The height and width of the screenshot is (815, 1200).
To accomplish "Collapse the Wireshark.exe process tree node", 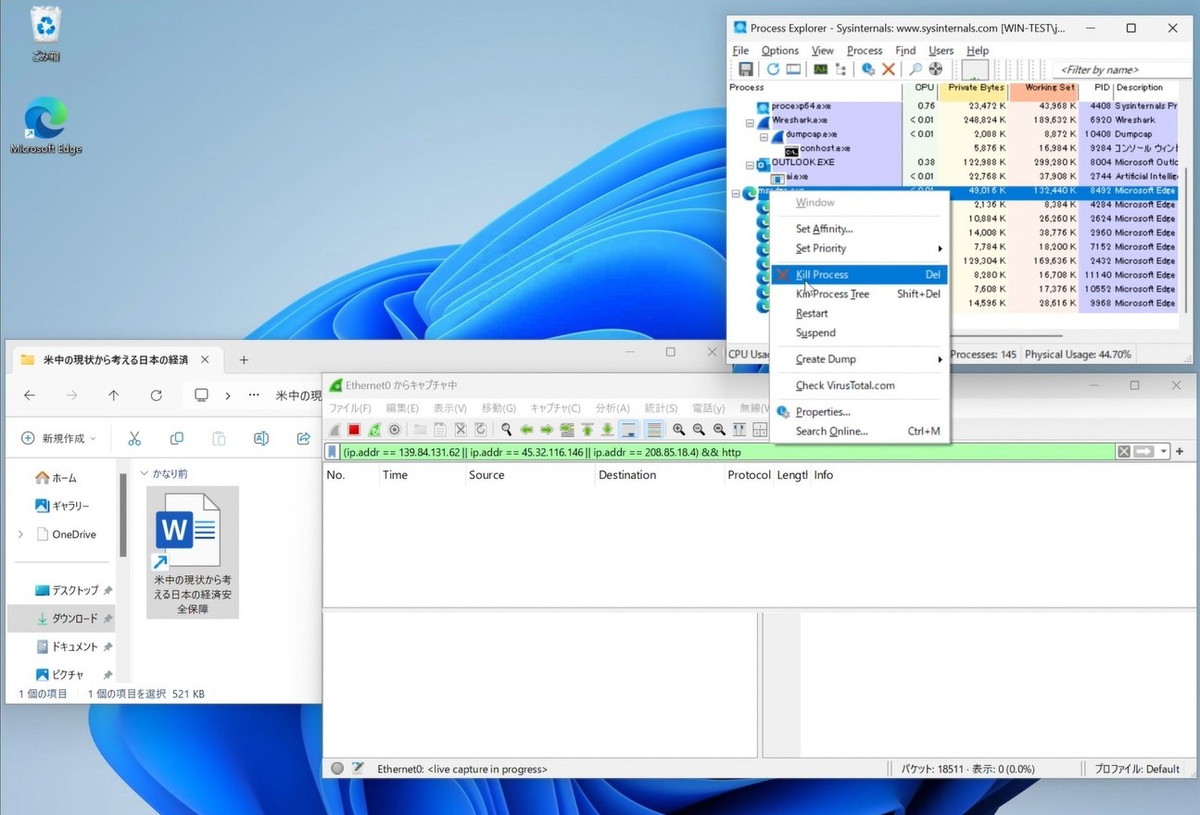I will [750, 122].
